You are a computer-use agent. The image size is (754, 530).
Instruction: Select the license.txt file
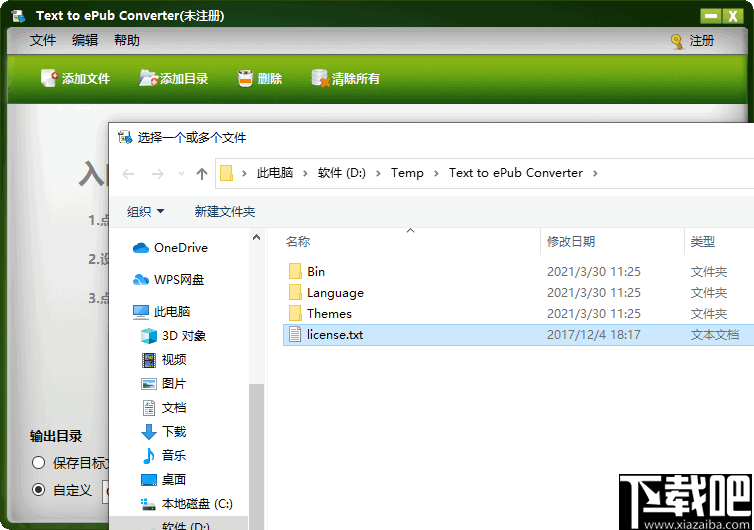click(x=518, y=335)
